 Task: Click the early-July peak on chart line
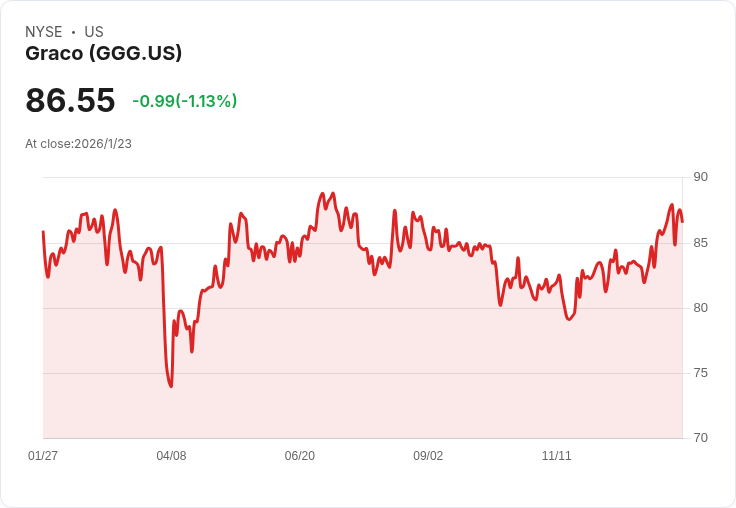coord(322,193)
